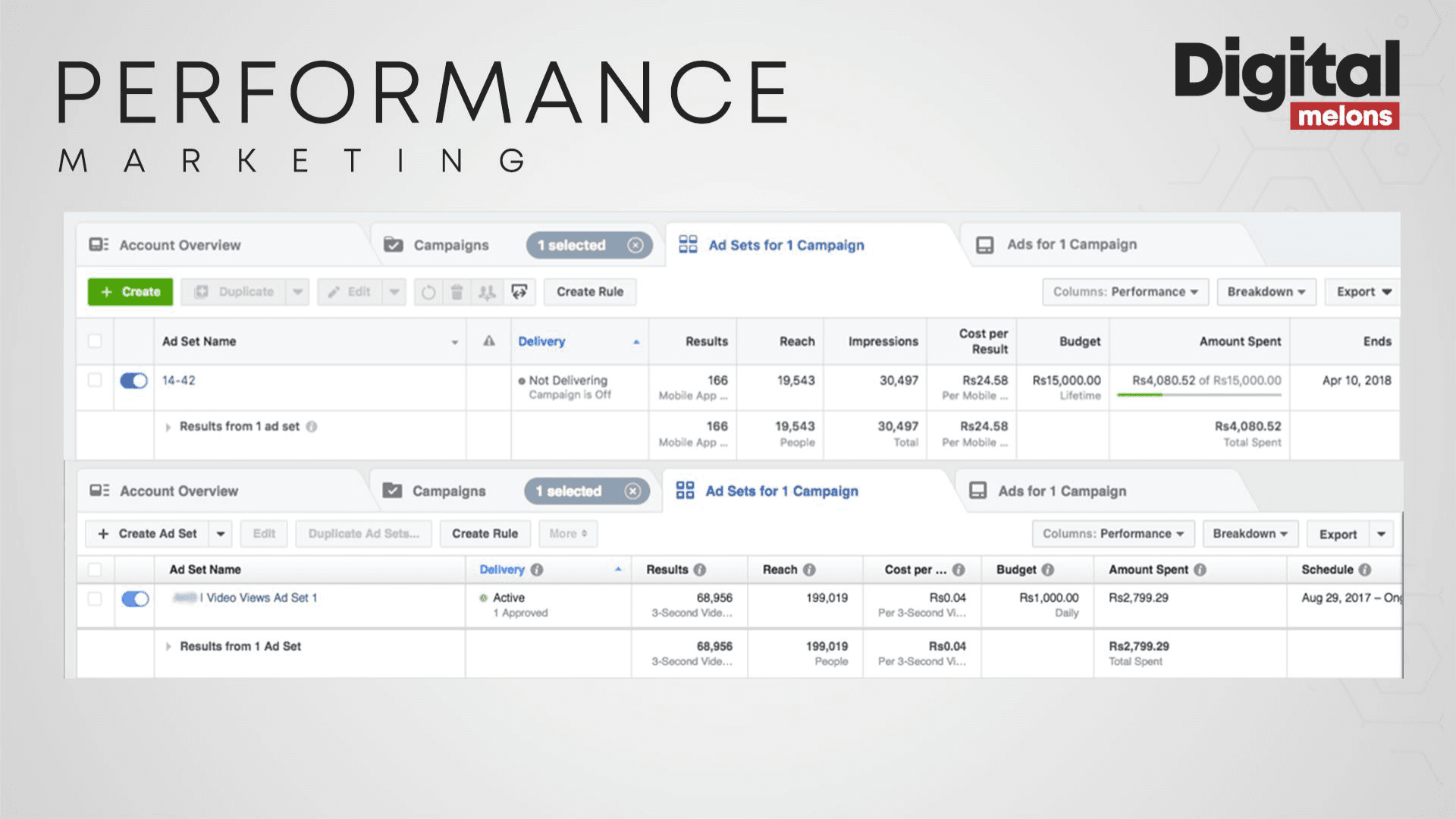This screenshot has width=1456, height=819.
Task: Open the top Account Overview tab
Action: point(179,245)
